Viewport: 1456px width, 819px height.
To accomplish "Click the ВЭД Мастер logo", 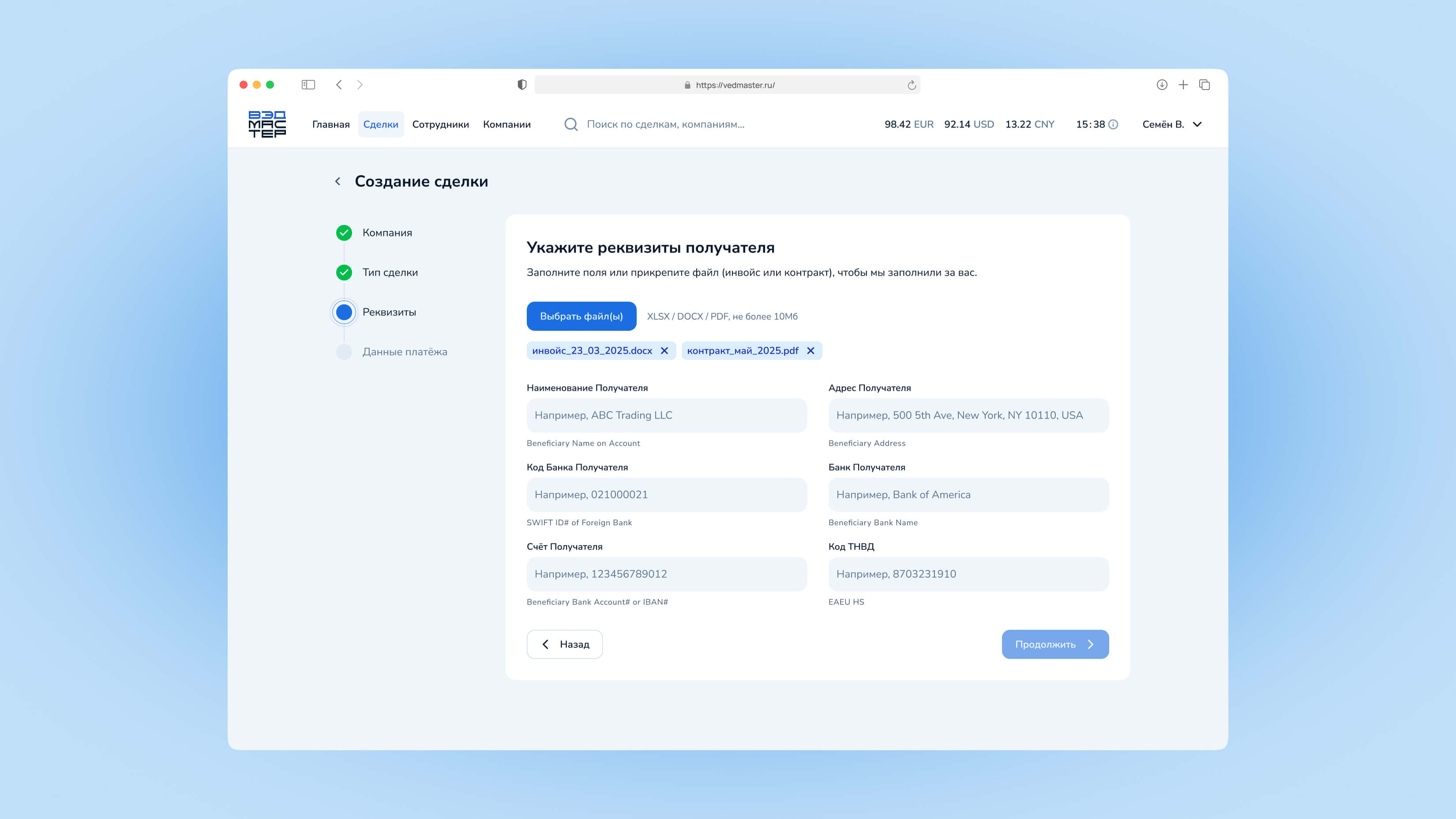I will (x=267, y=124).
